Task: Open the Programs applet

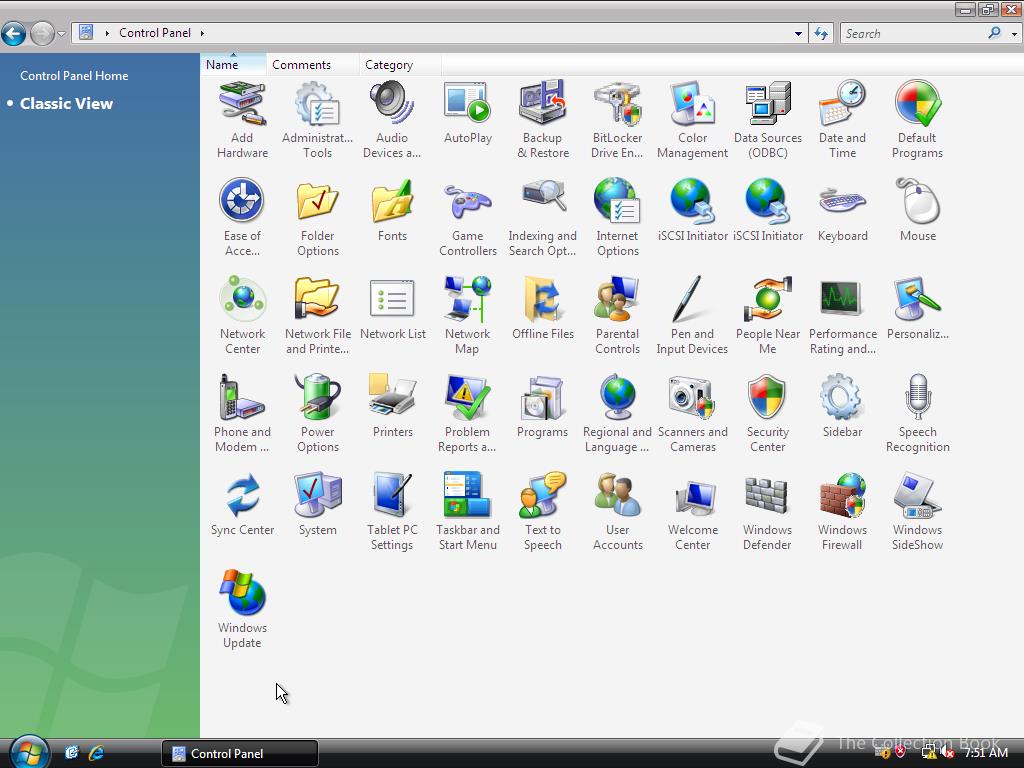Action: pos(543,406)
